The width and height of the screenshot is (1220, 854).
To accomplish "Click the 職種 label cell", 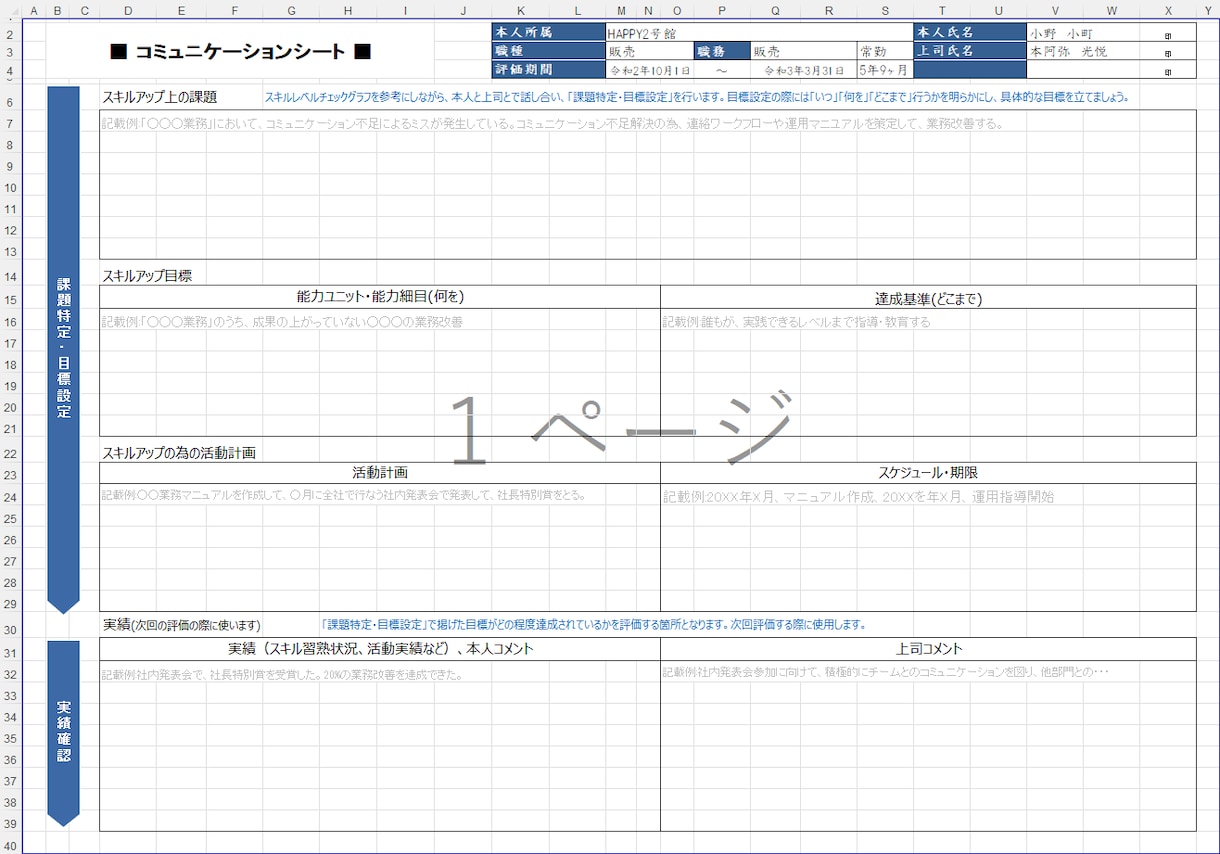I will [x=549, y=51].
